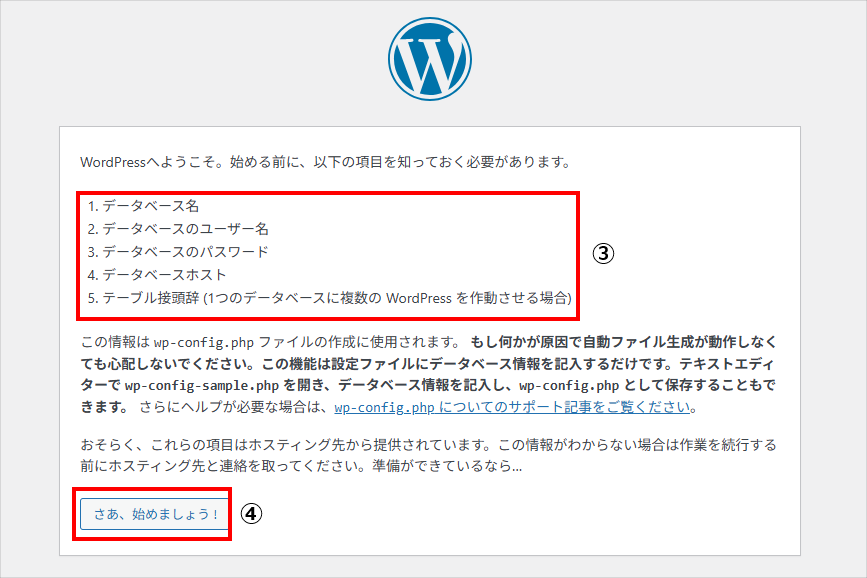Open the wp-config.php support article link
This screenshot has width=867, height=578.
coord(513,408)
